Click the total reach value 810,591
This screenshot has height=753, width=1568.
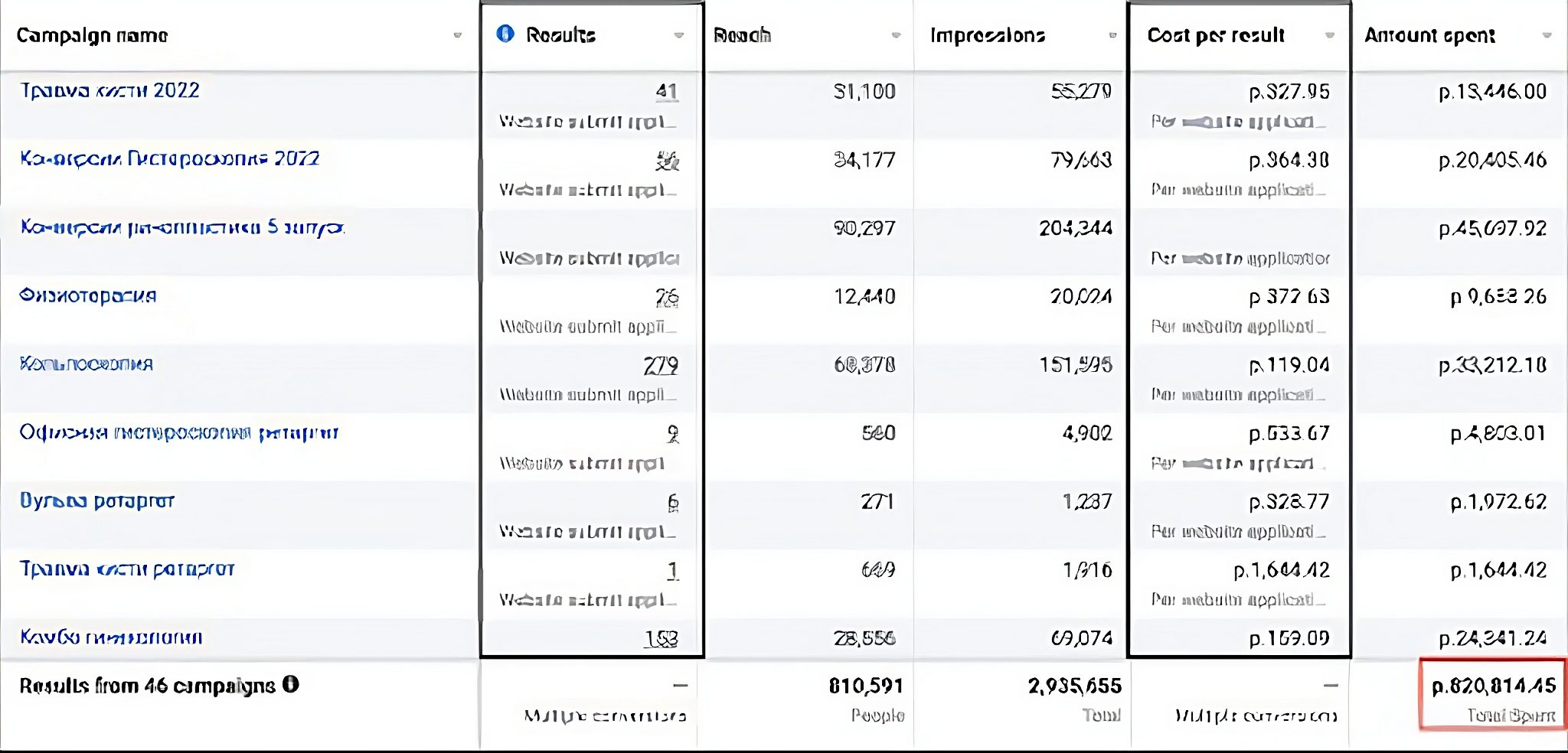pos(866,686)
